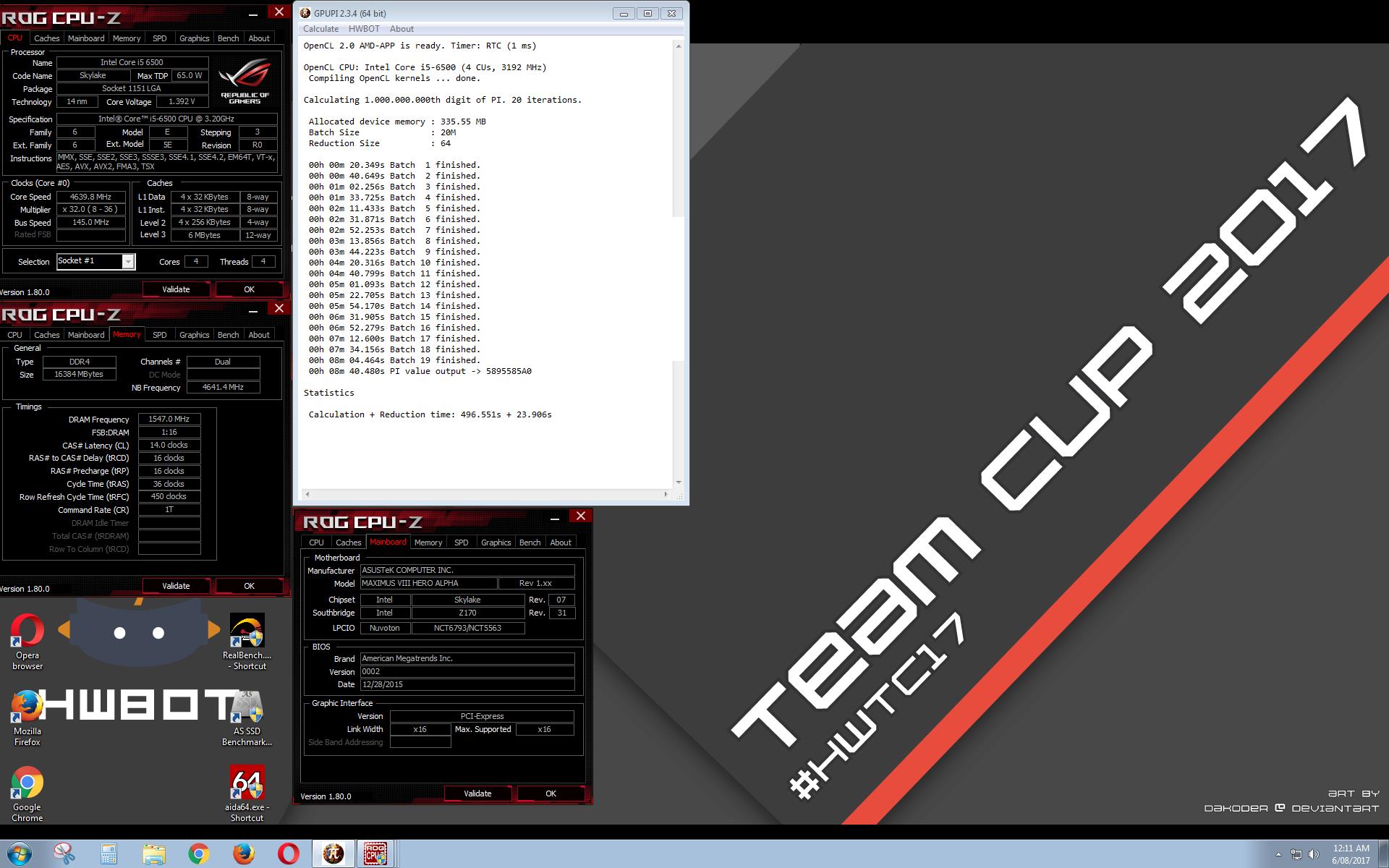Click GPUPI vertical scrollbar down arrow
1389x868 pixels.
[x=678, y=482]
